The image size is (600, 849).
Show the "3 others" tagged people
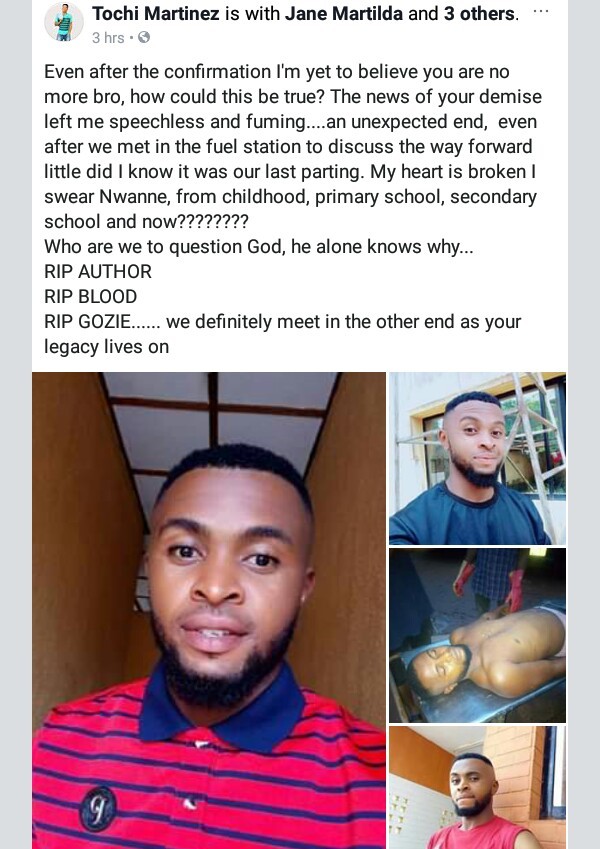[x=473, y=13]
